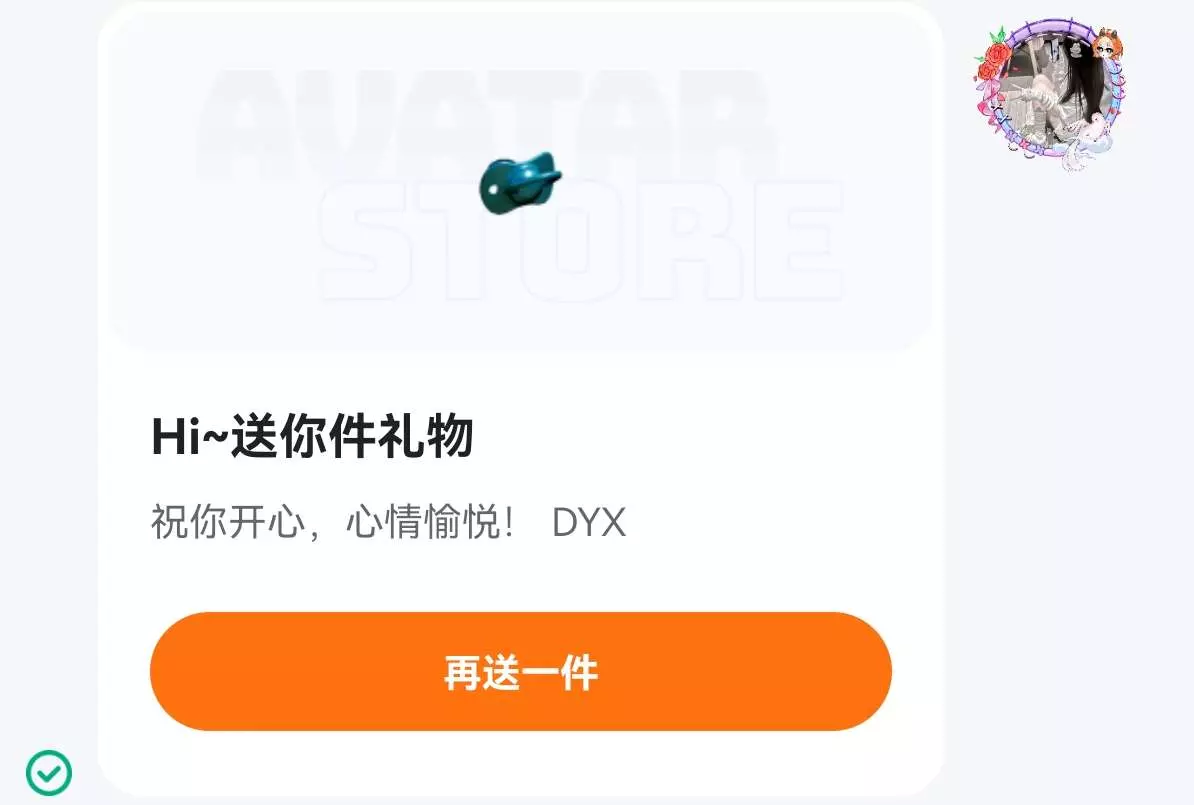
Task: Click the Hi~送你件礼物 title
Action: click(x=312, y=436)
